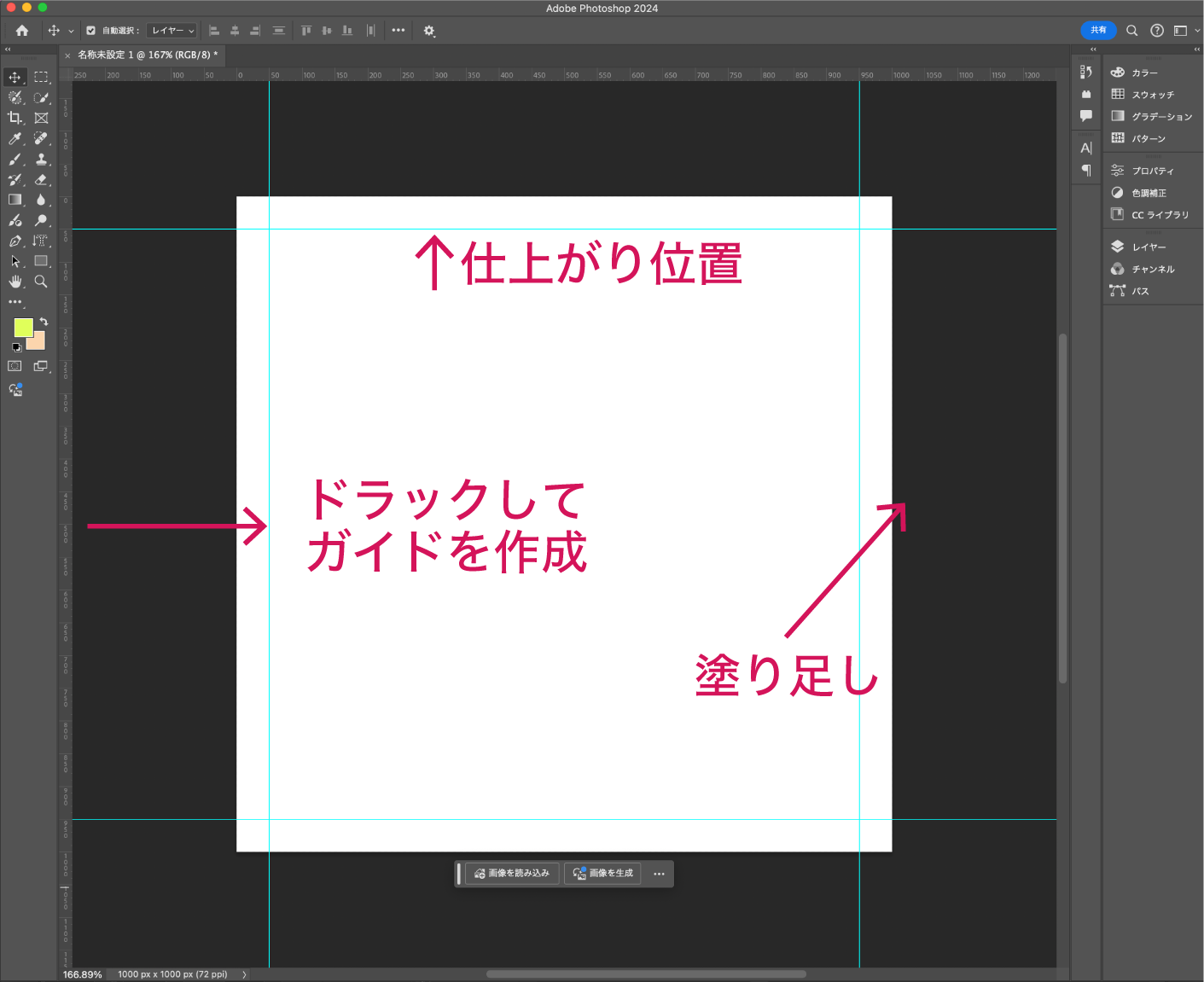Choose the Rectangular Marquee tool
Image resolution: width=1204 pixels, height=982 pixels.
click(x=41, y=77)
